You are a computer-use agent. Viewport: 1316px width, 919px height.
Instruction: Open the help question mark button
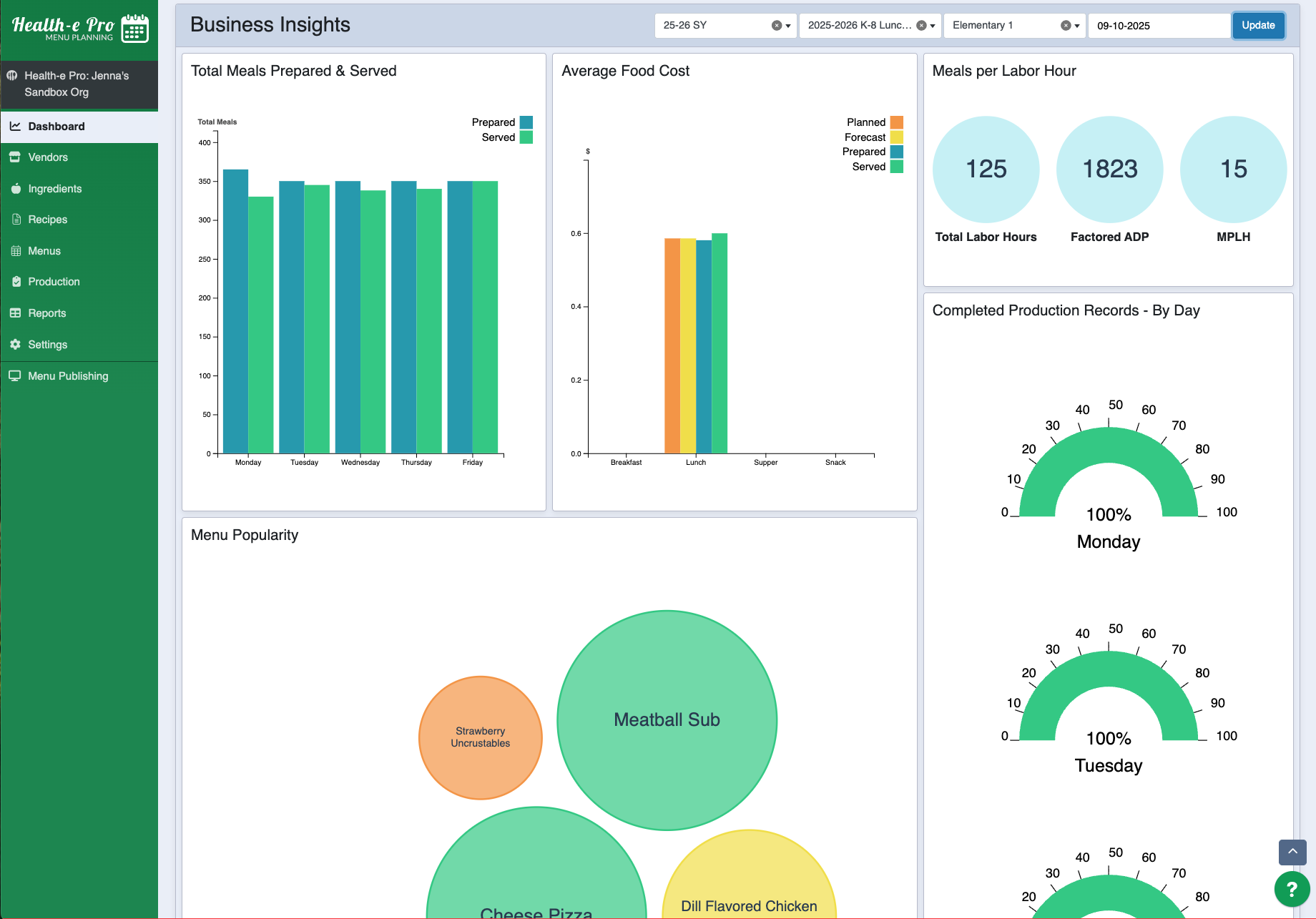[x=1292, y=889]
